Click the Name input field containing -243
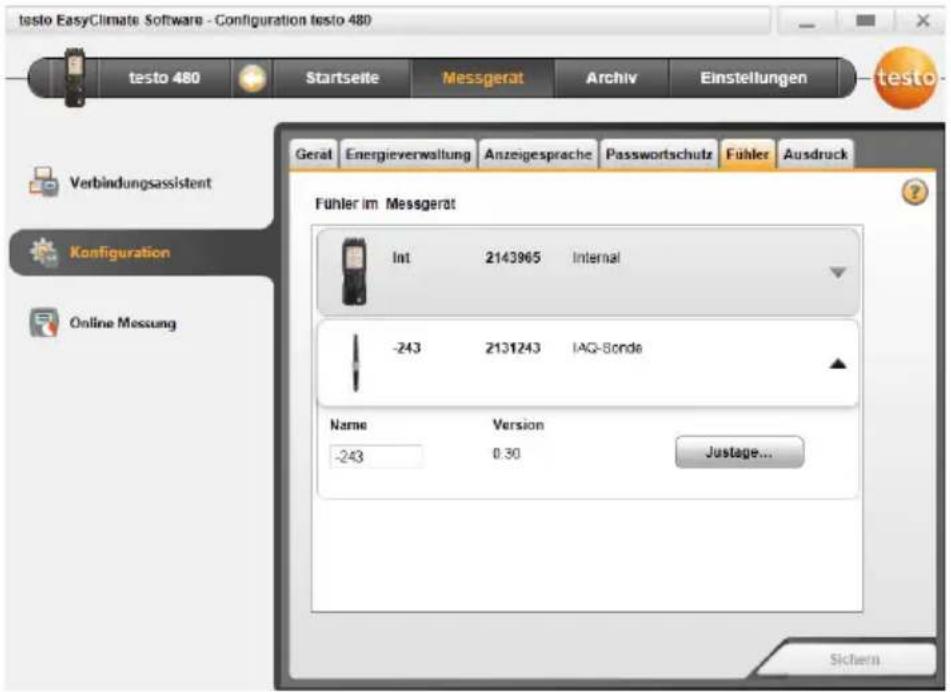The width and height of the screenshot is (951, 692). point(376,456)
